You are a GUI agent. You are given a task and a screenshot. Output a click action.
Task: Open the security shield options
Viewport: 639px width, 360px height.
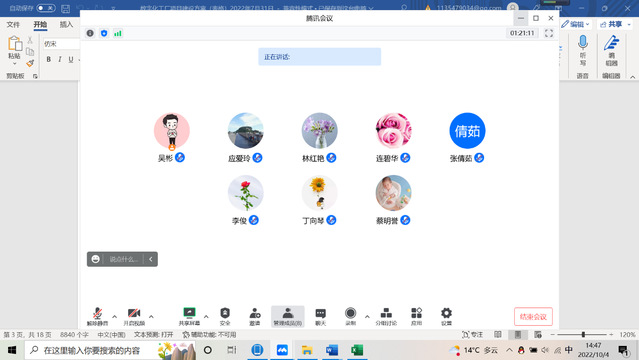coord(225,316)
